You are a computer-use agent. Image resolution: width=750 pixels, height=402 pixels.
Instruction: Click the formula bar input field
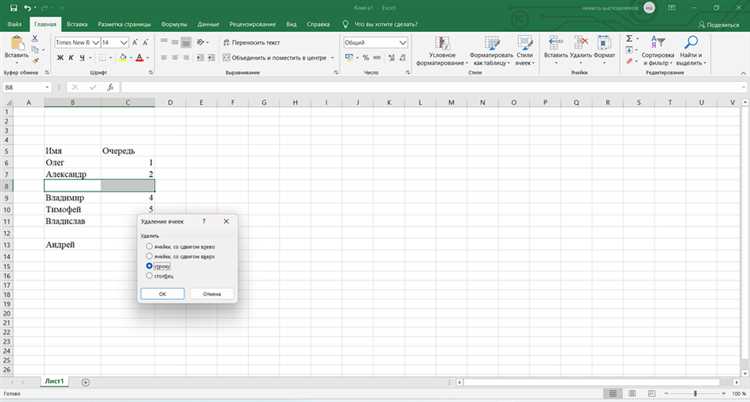click(x=433, y=87)
